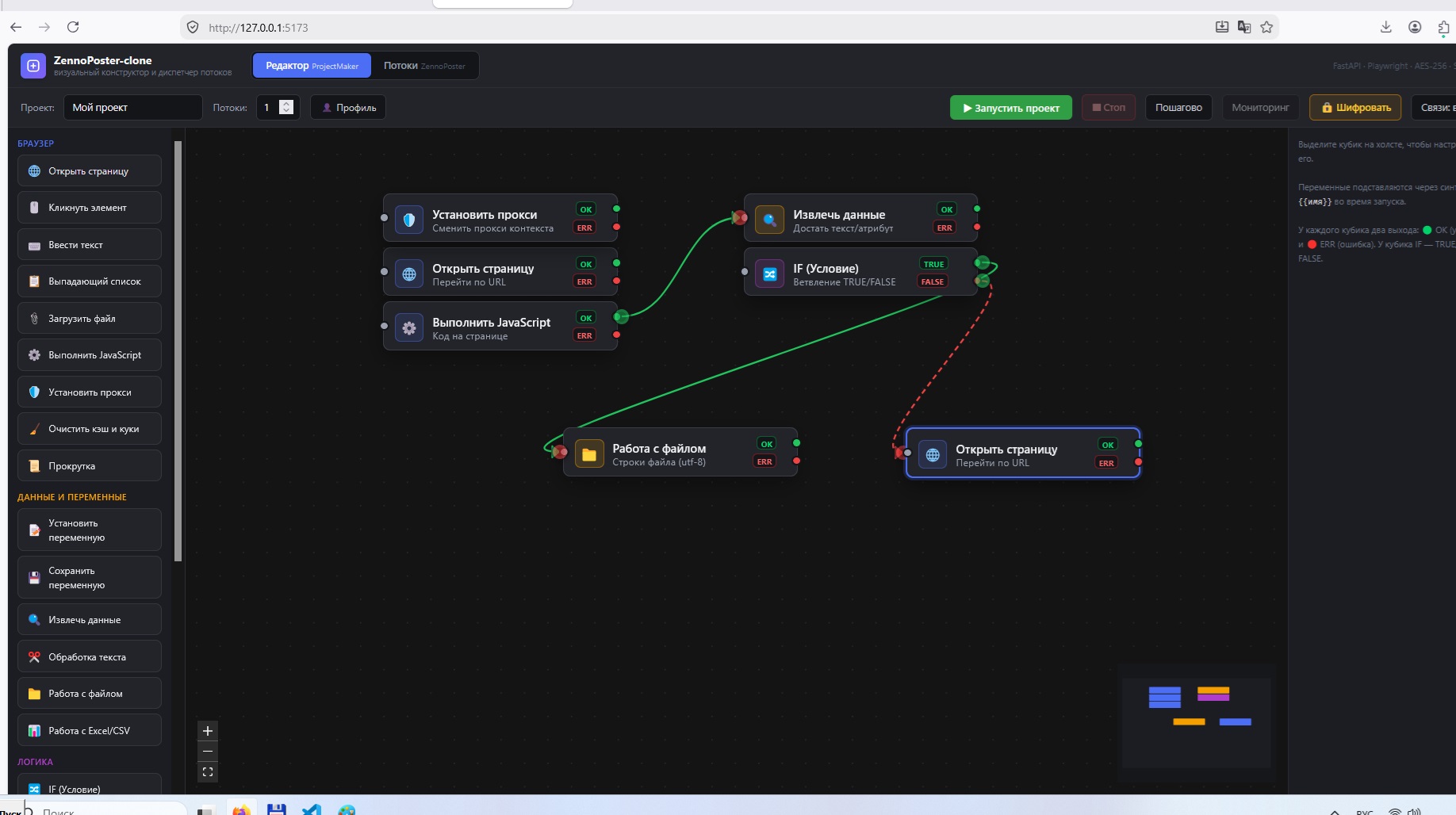Select Обработка текста palette item
1456x815 pixels.
(x=90, y=656)
